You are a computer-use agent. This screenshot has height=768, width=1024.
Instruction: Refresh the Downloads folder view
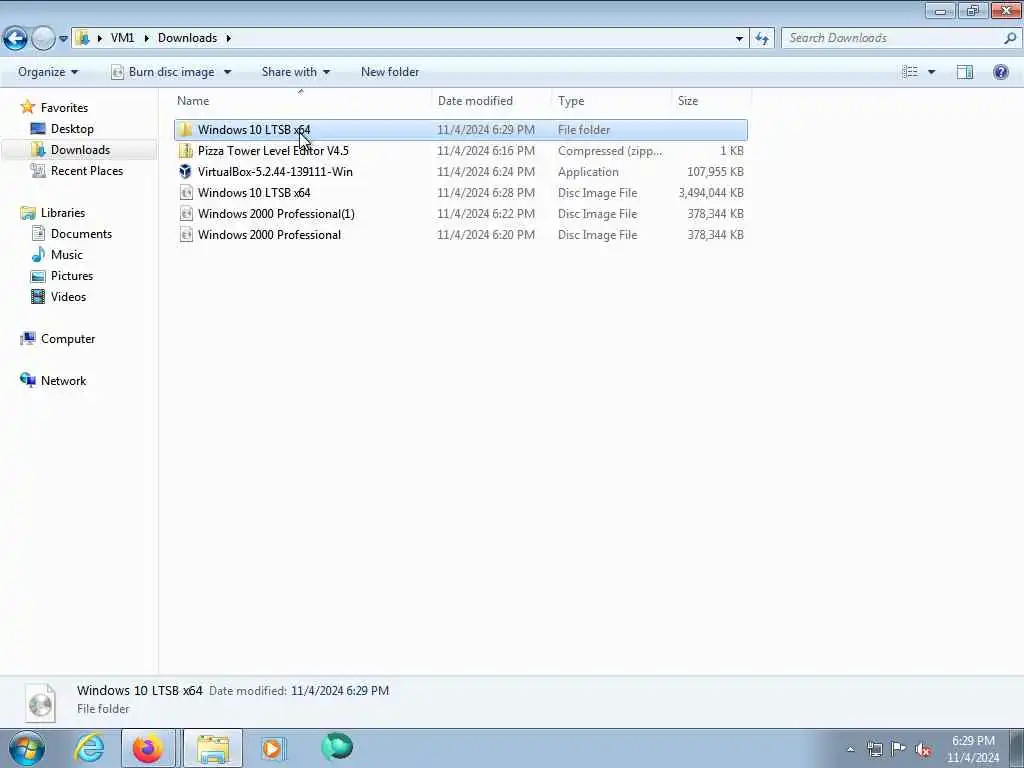pyautogui.click(x=762, y=39)
